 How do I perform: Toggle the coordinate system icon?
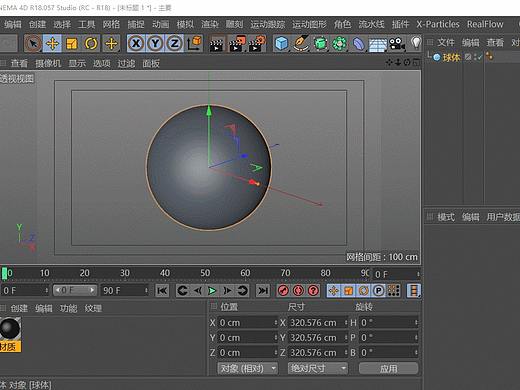194,43
